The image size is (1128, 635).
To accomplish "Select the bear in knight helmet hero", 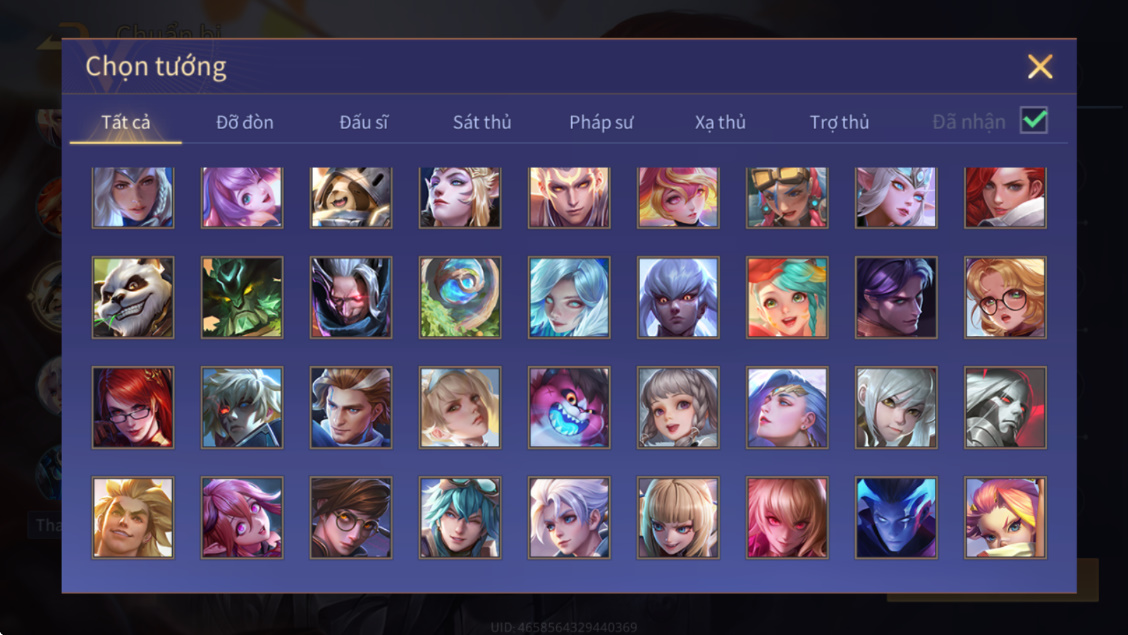I will [x=351, y=197].
